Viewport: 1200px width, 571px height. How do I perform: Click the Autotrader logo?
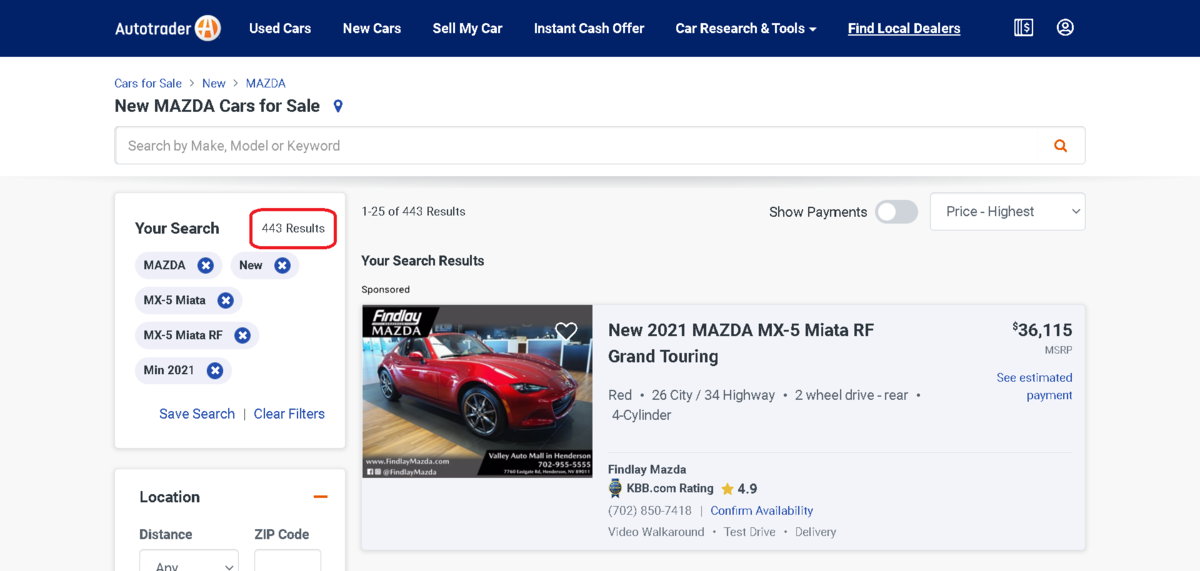pos(167,28)
